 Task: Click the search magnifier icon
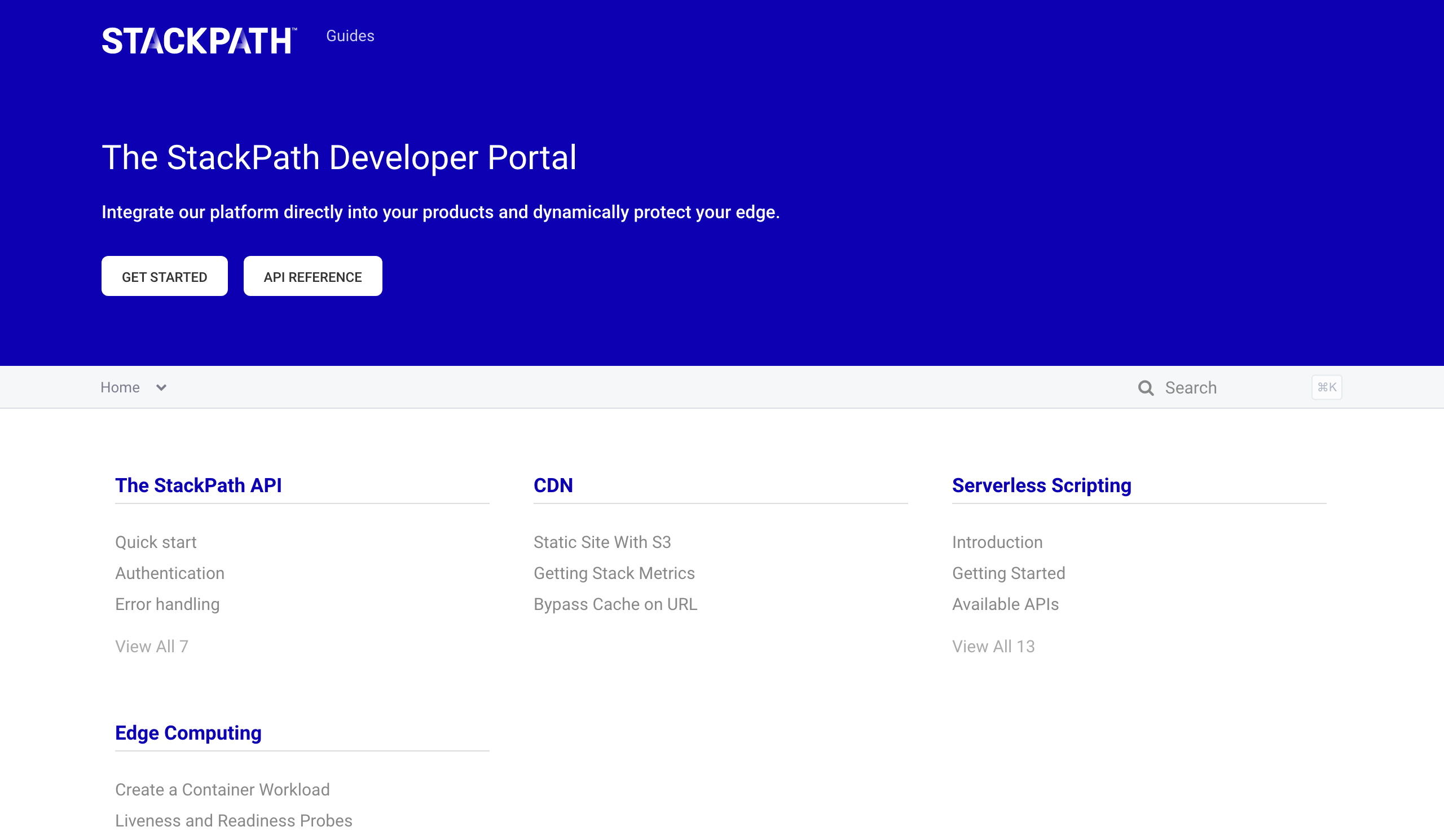[x=1146, y=388]
